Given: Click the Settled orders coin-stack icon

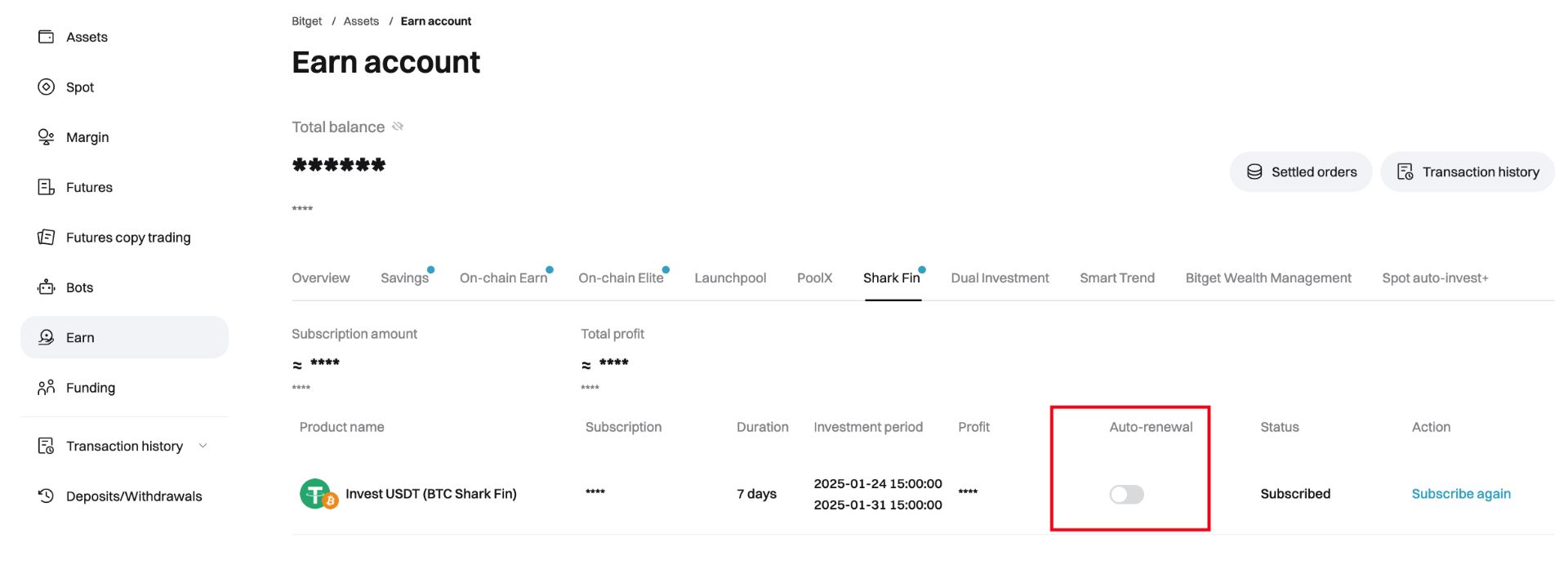Looking at the screenshot, I should (1254, 171).
